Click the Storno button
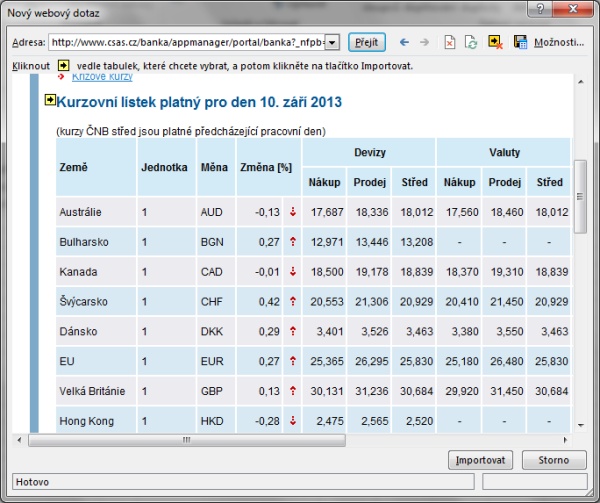 tap(554, 460)
